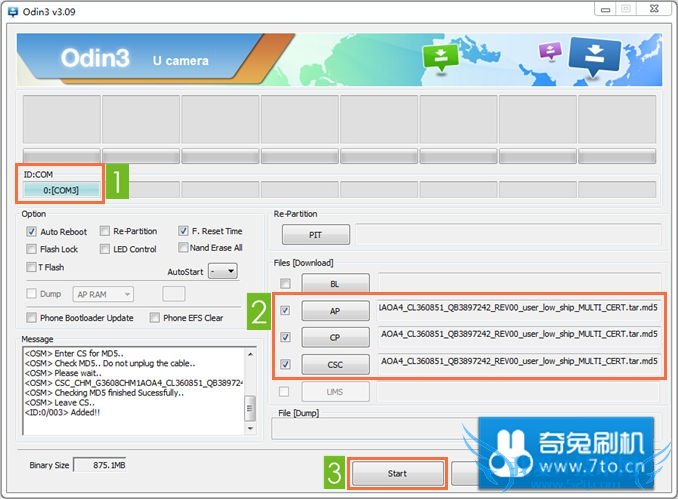Select the 0:[COM3] port box
Screen dimensions: 678x499
coord(61,190)
